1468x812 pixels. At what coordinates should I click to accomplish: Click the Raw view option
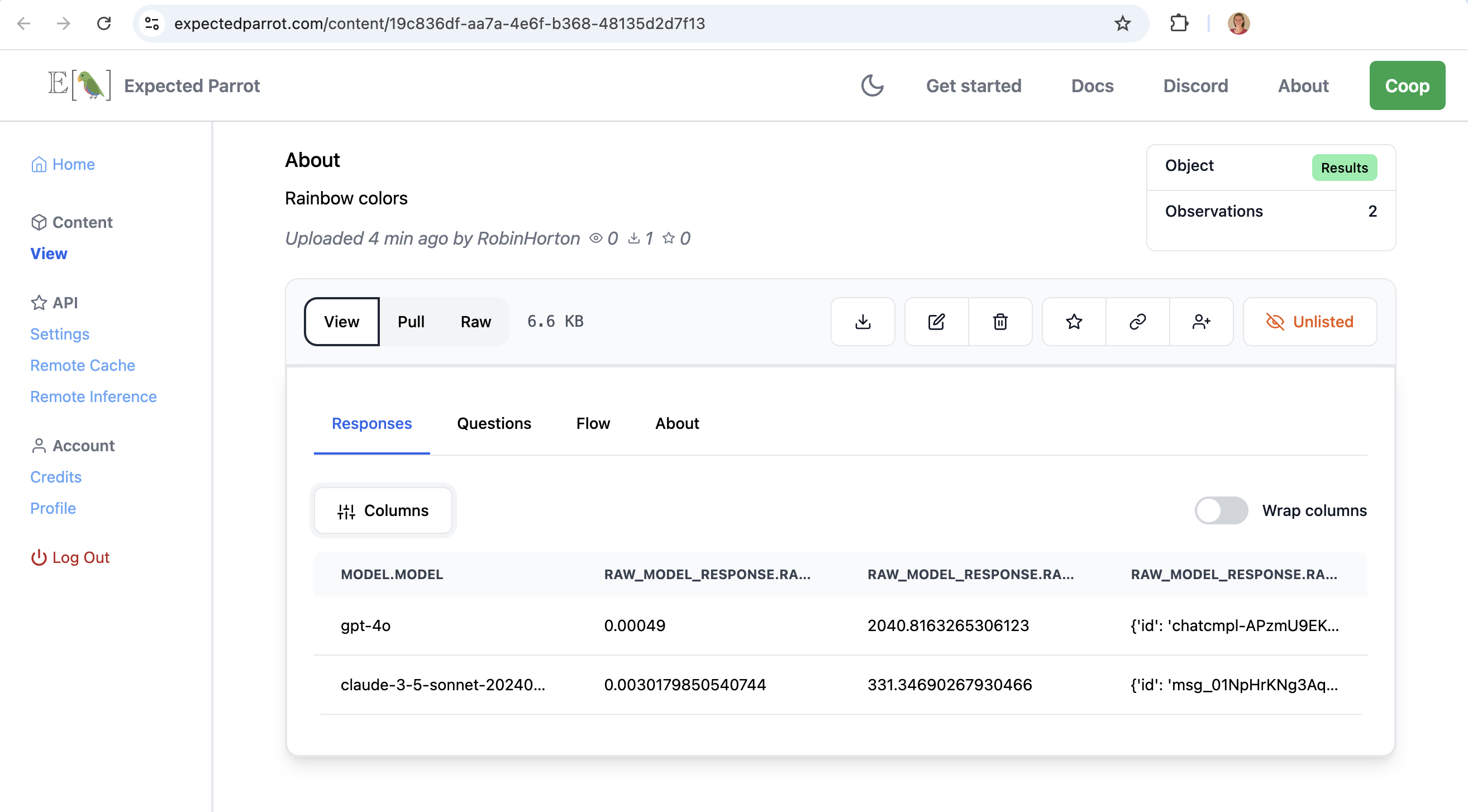476,321
